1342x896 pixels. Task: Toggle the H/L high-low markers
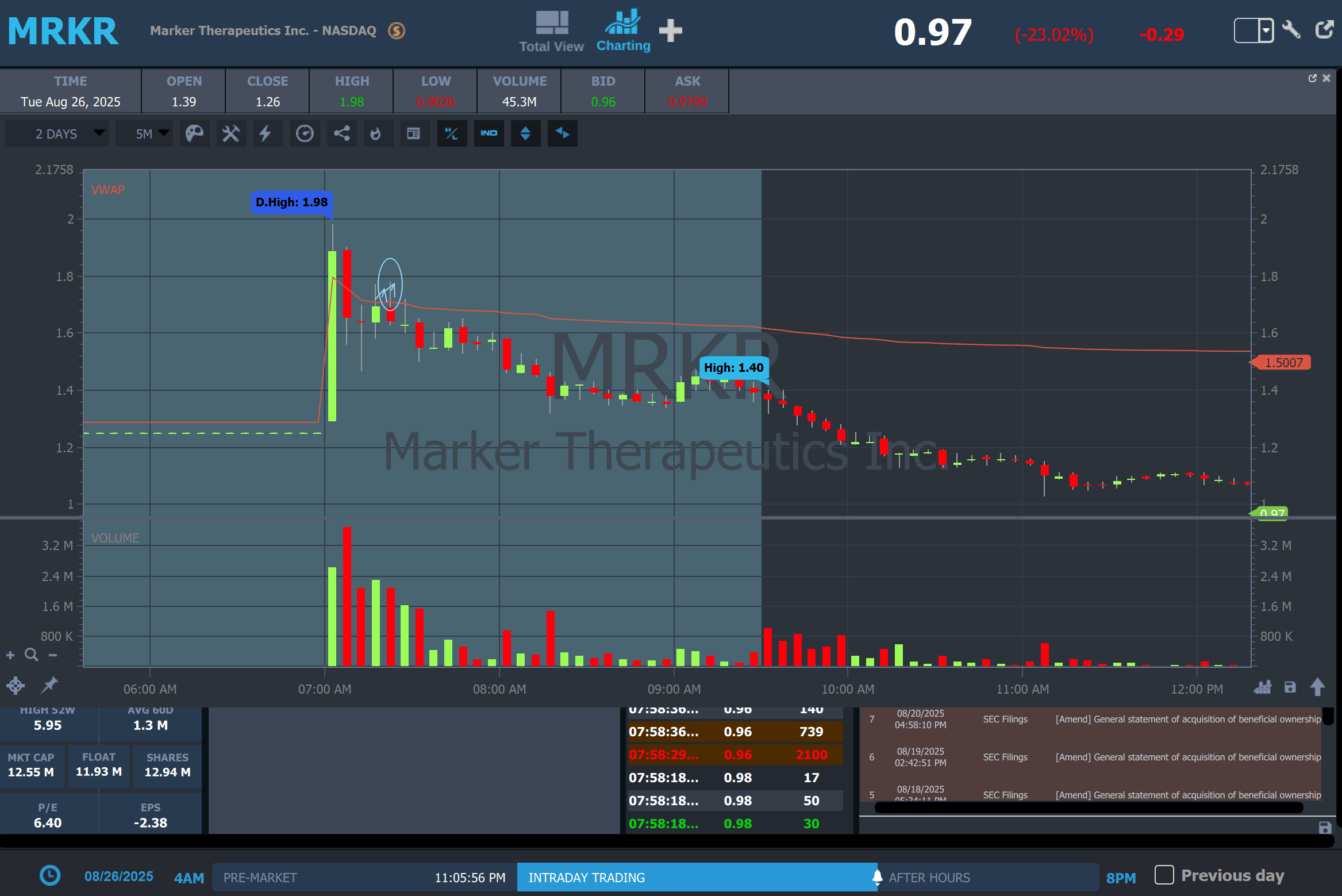click(452, 134)
